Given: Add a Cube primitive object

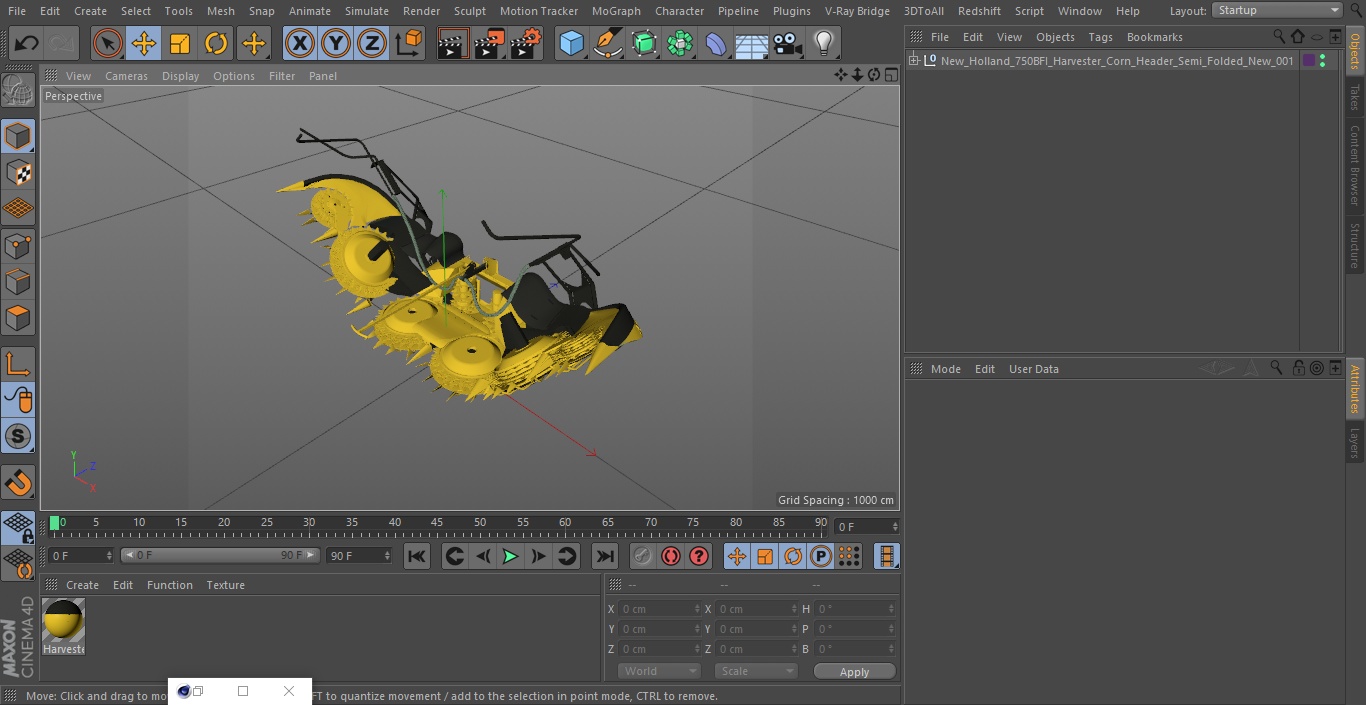Looking at the screenshot, I should 571,44.
